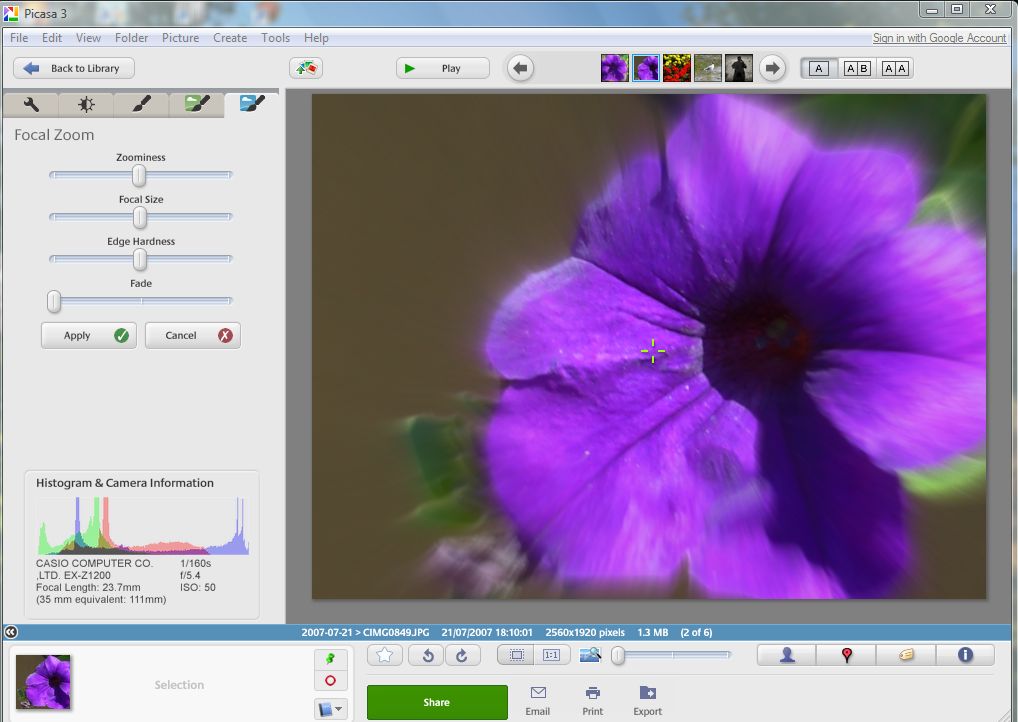Open the Picture menu

pos(180,38)
